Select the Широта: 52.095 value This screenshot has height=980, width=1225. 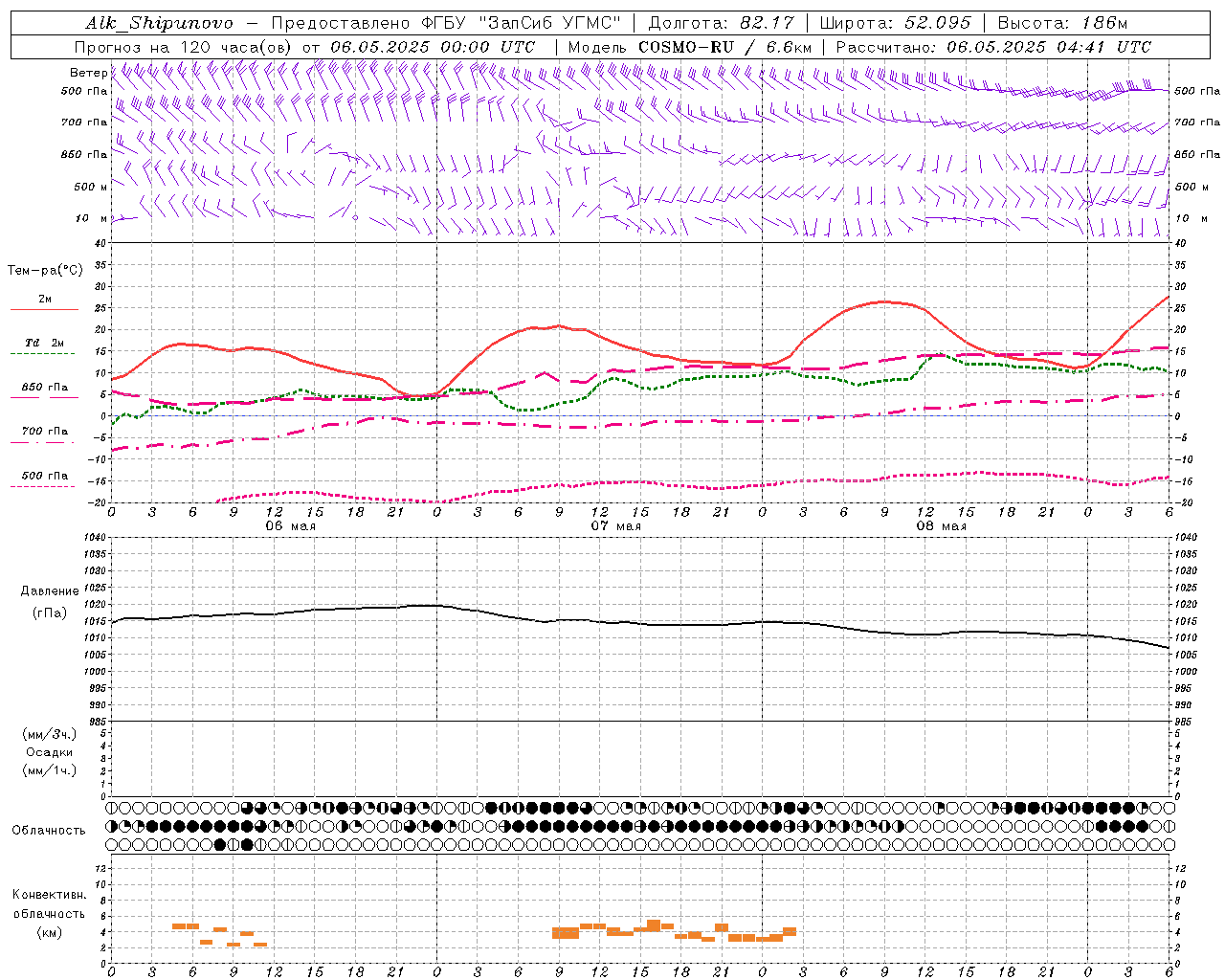click(895, 24)
